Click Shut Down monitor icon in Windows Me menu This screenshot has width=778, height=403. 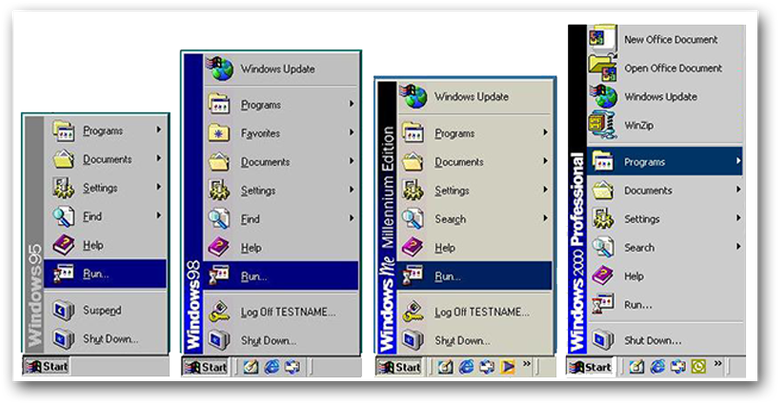pos(413,340)
